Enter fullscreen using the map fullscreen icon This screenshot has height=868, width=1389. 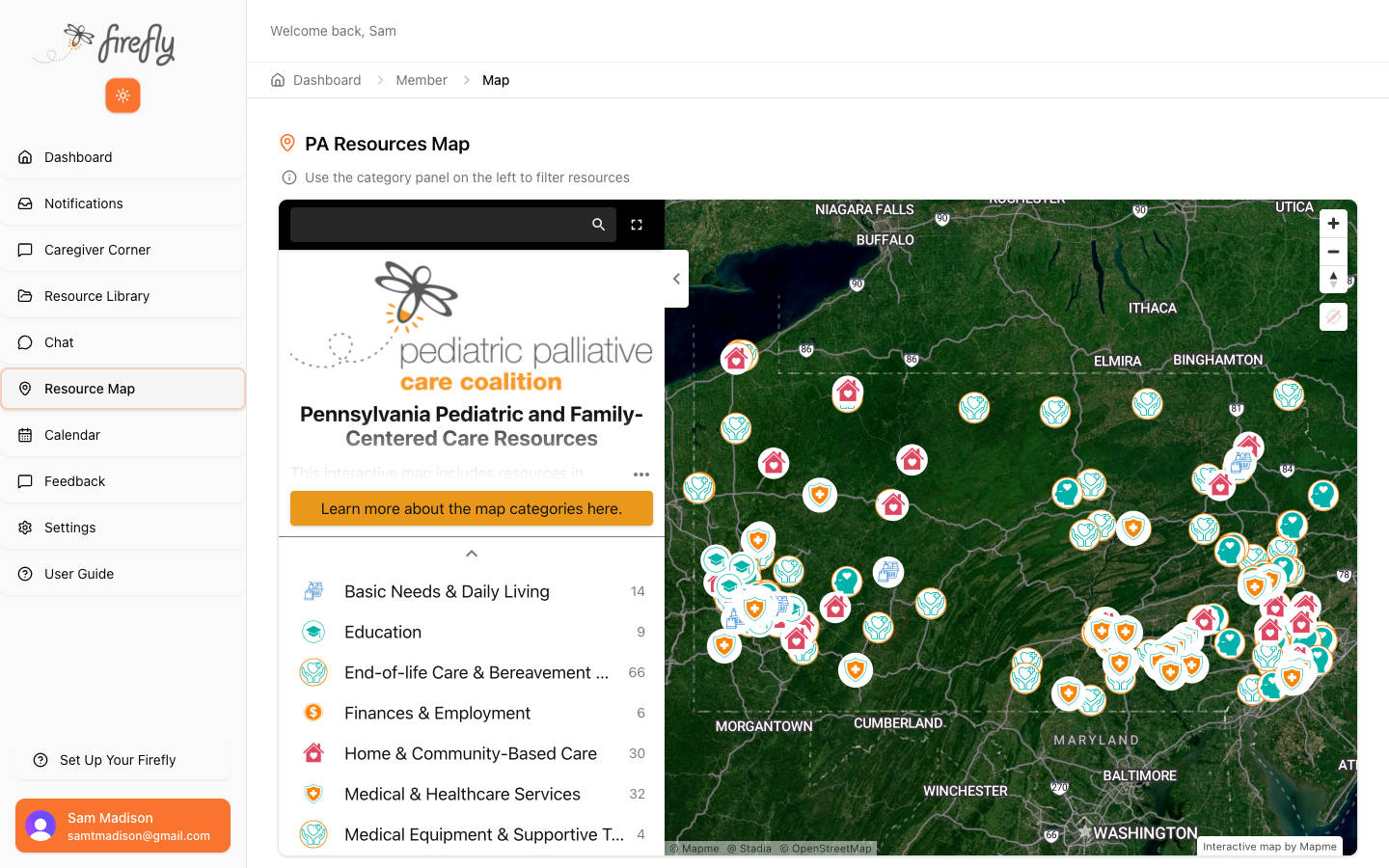[x=637, y=224]
